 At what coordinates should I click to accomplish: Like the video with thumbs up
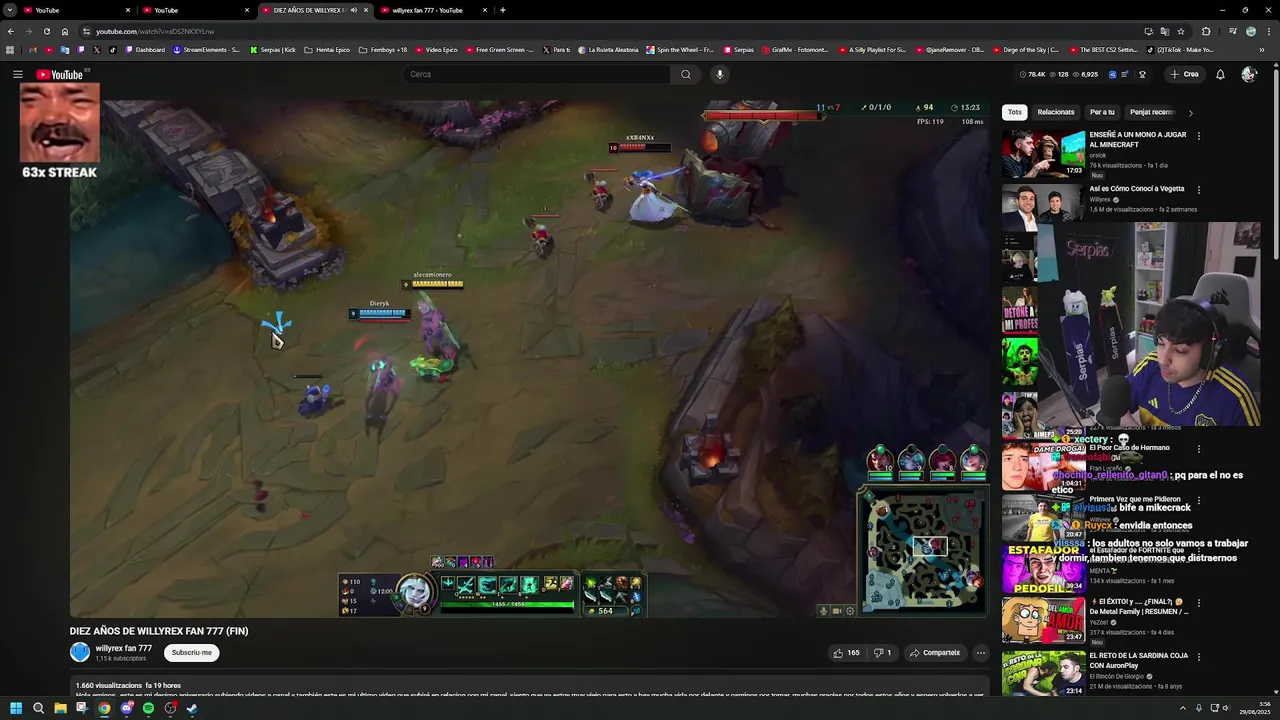click(846, 653)
